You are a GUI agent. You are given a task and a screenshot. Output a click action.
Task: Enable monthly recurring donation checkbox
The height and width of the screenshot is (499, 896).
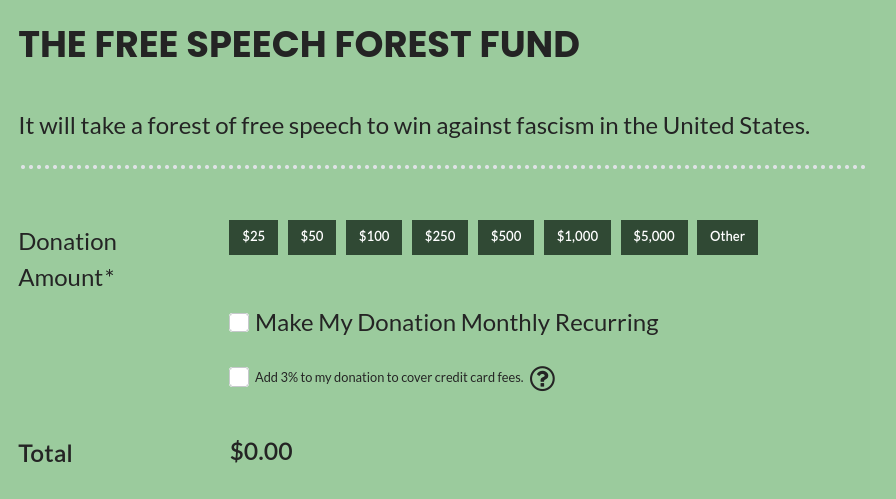[x=239, y=322]
